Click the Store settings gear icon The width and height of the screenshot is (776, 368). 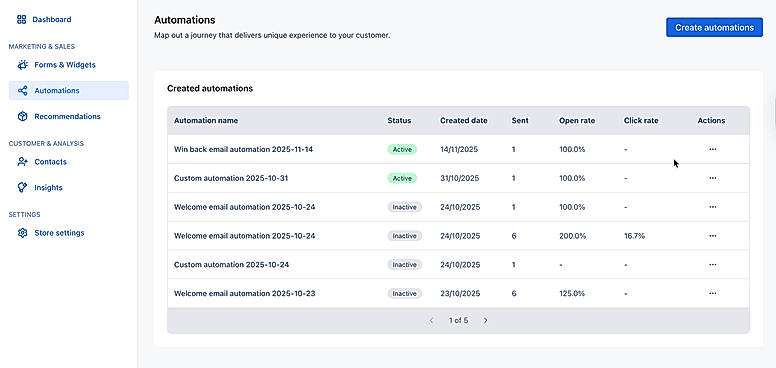click(23, 233)
